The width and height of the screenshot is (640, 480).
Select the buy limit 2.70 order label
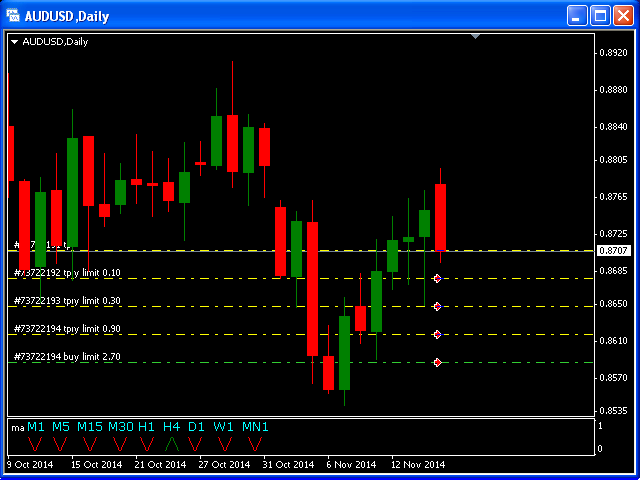coord(67,357)
